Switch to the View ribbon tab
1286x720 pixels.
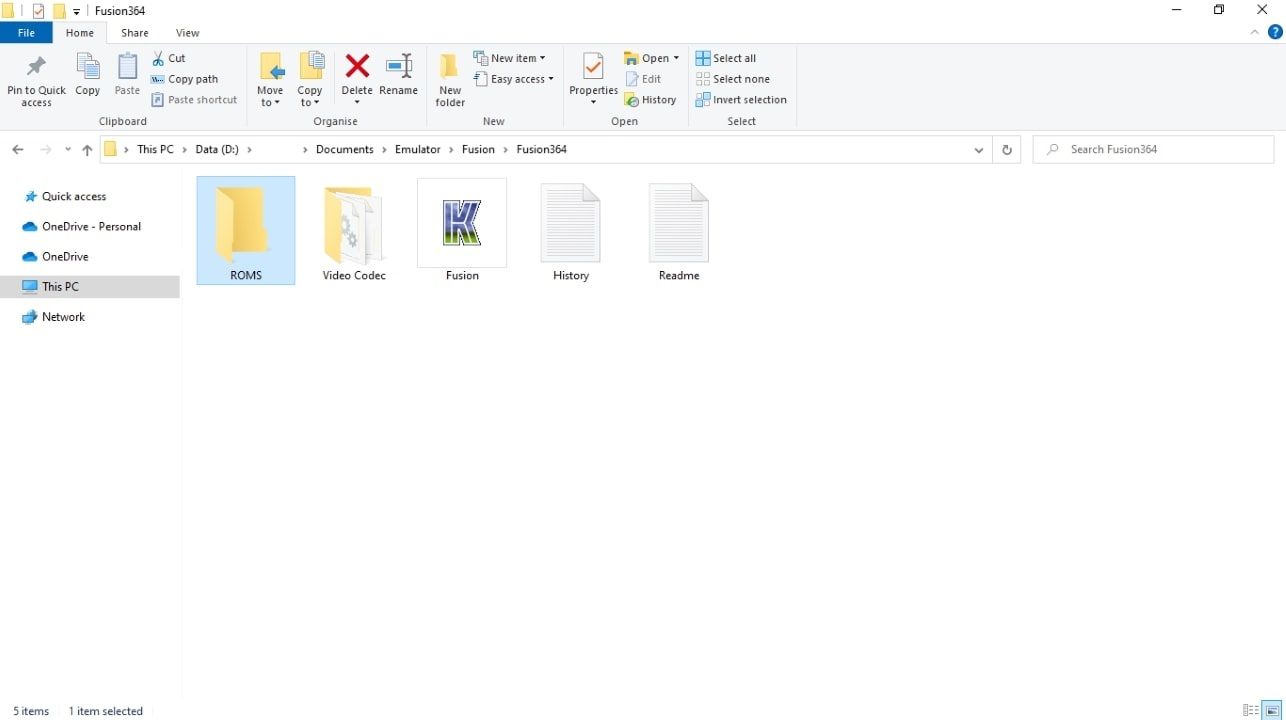pyautogui.click(x=187, y=33)
